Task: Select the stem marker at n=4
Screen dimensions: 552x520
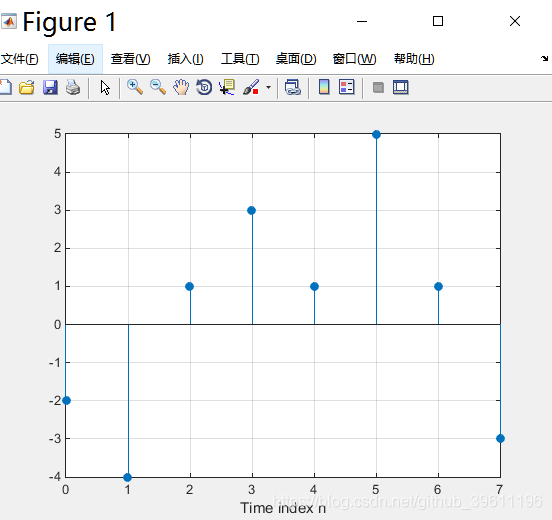Action: pos(314,287)
